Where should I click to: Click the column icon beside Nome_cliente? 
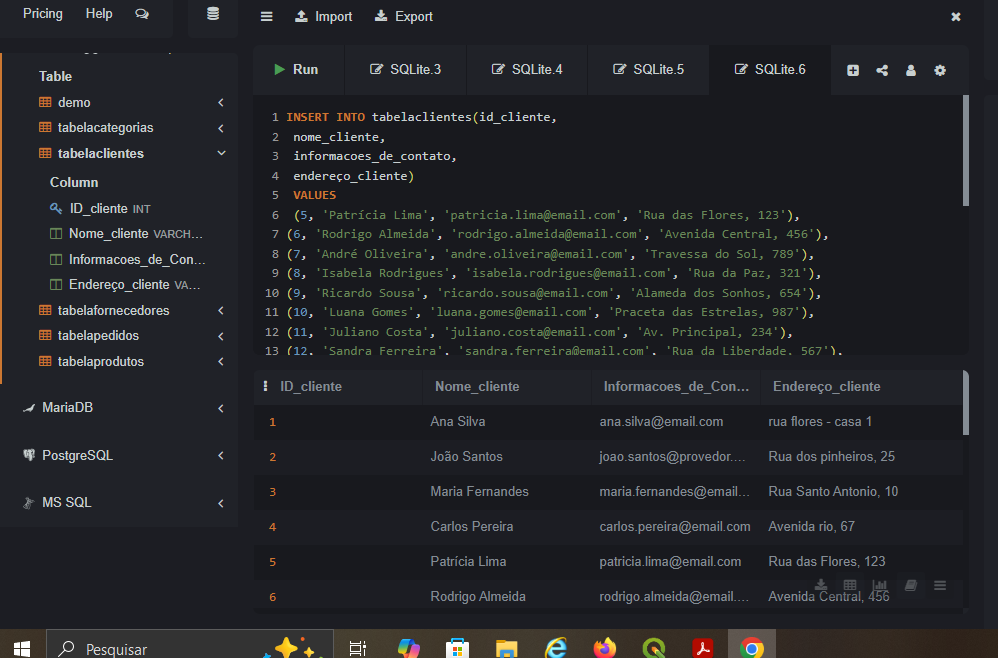click(56, 234)
